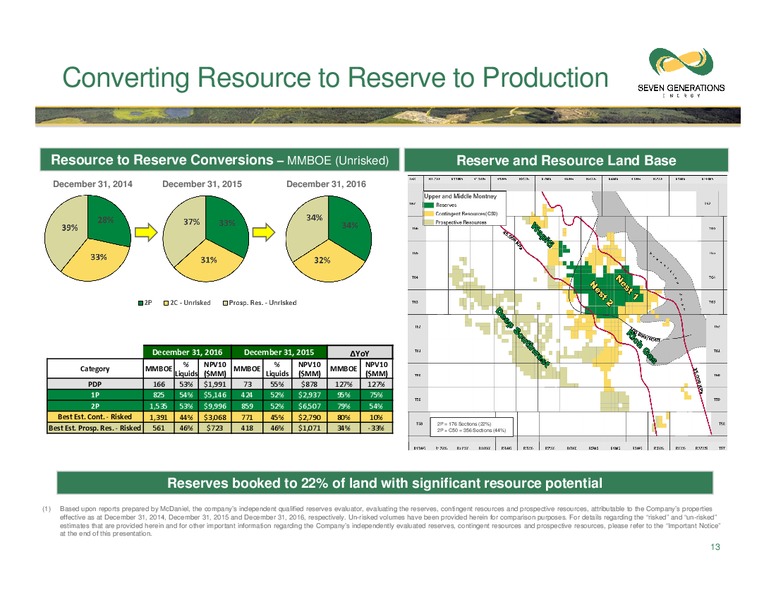
Task: Select the 'Reserve and Resource Land Base' header
Action: pyautogui.click(x=566, y=160)
